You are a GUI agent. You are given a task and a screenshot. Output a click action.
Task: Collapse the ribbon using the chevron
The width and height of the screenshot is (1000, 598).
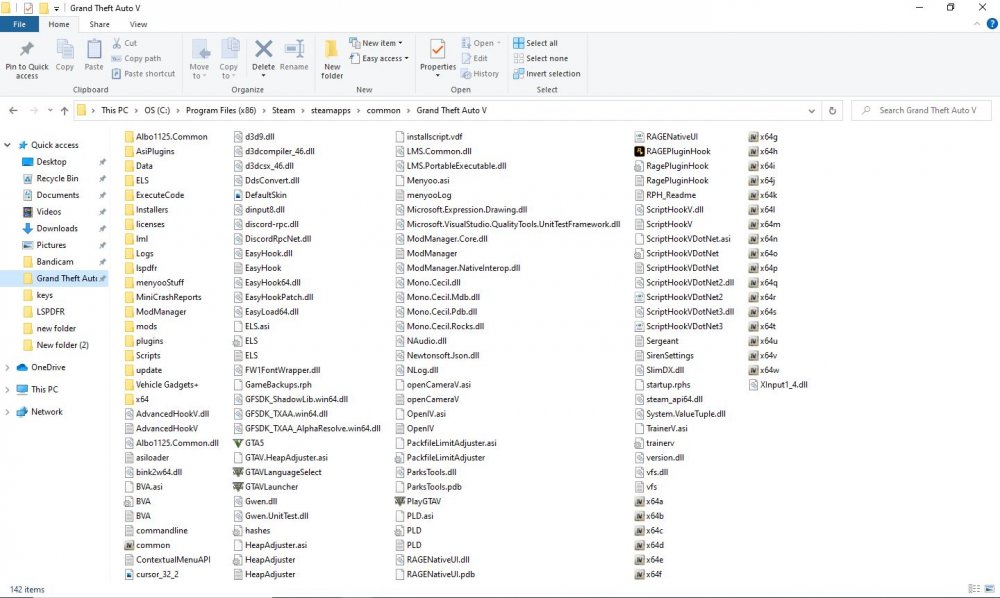pyautogui.click(x=976, y=24)
